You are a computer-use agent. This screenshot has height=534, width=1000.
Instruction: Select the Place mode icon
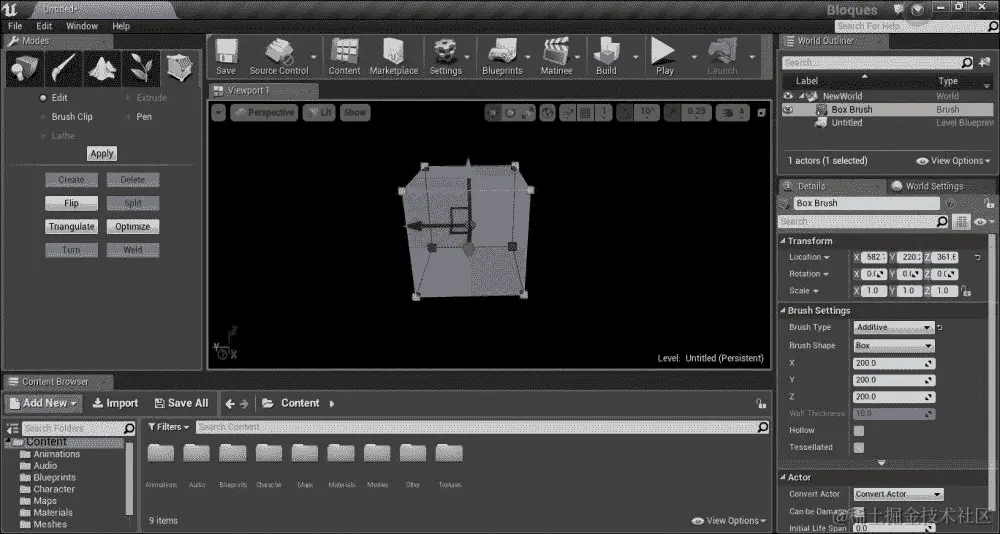[x=24, y=68]
